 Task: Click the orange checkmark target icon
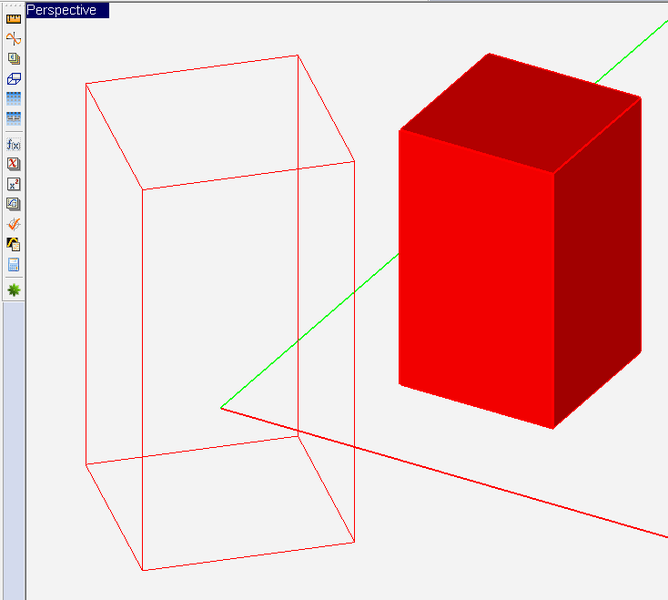click(x=14, y=224)
